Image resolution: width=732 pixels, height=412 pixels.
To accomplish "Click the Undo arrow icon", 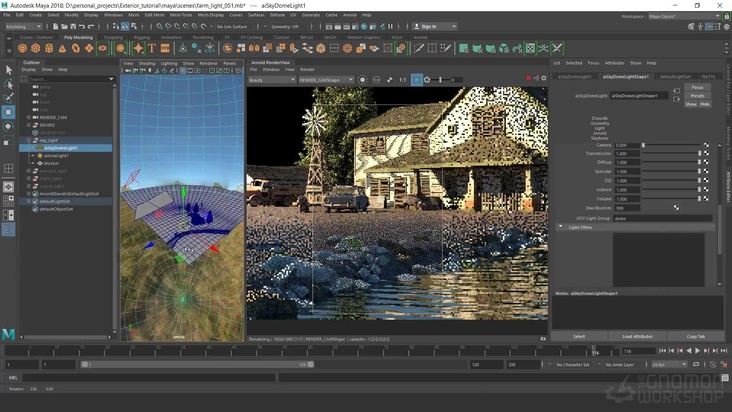I will click(82, 27).
